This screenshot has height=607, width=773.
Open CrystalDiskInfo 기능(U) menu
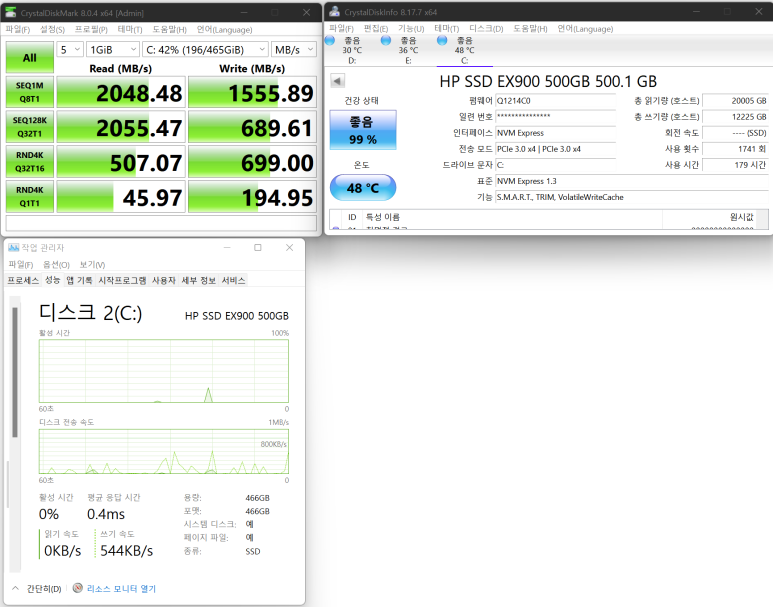pos(411,29)
